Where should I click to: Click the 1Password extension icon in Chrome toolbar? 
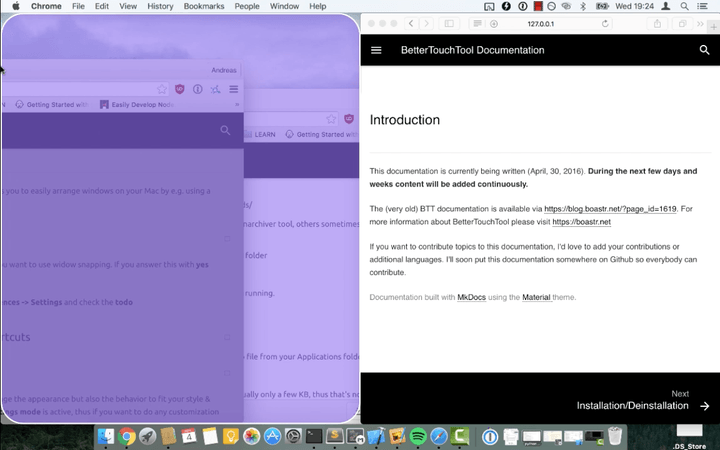click(197, 89)
